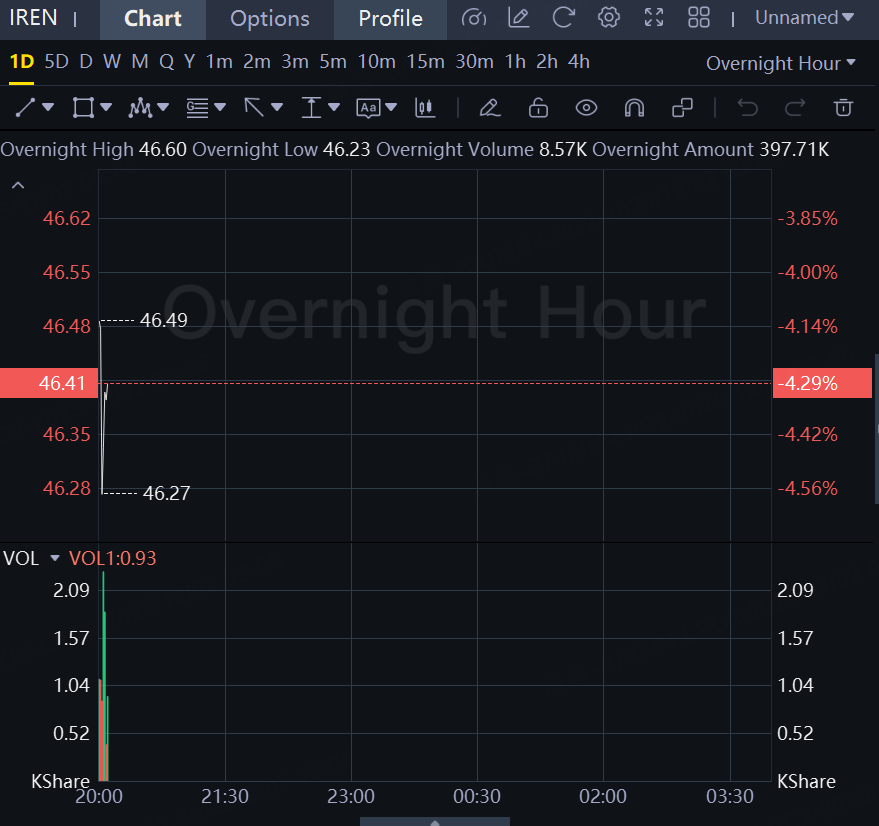
Task: Toggle the lock drawings icon
Action: click(x=538, y=107)
